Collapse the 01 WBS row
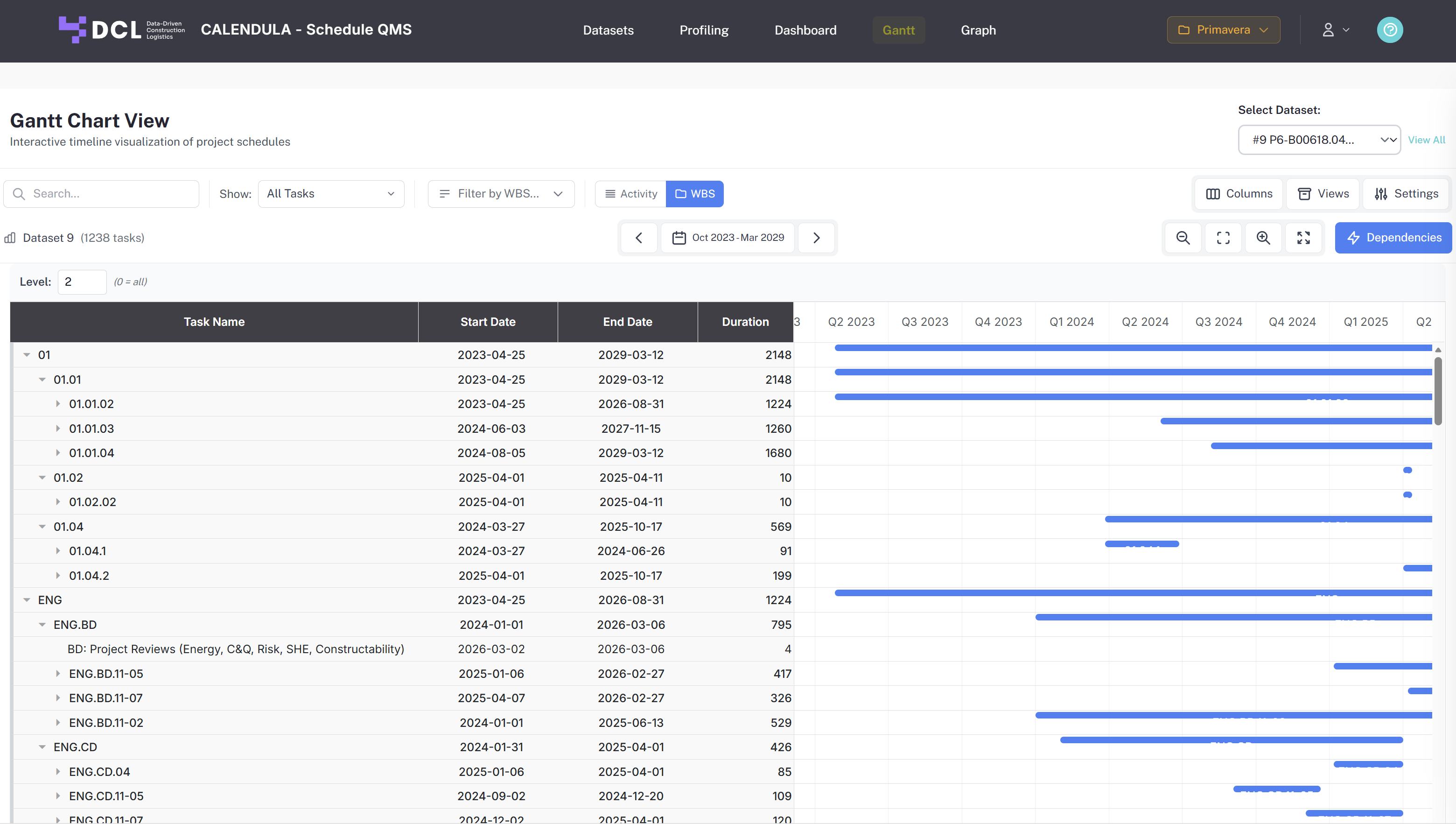This screenshot has height=824, width=1456. tap(27, 355)
